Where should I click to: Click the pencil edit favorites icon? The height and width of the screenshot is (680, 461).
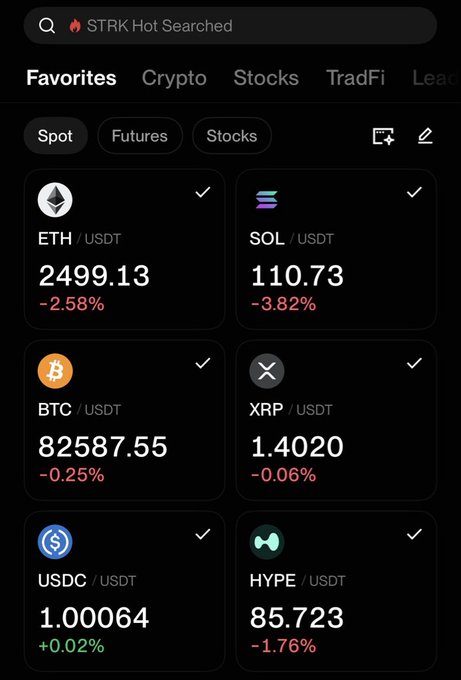(425, 136)
